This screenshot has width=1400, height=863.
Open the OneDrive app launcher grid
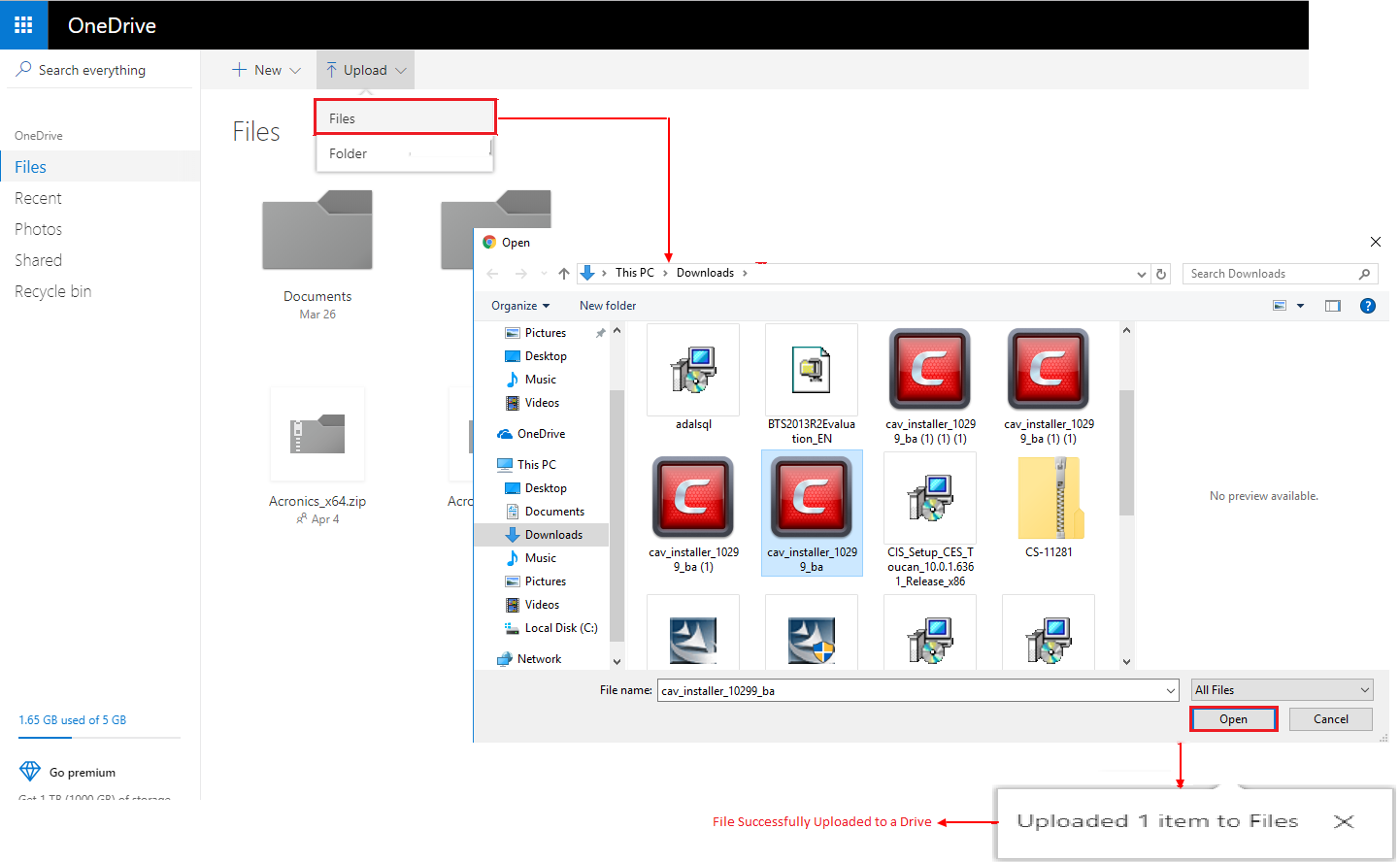tap(23, 25)
